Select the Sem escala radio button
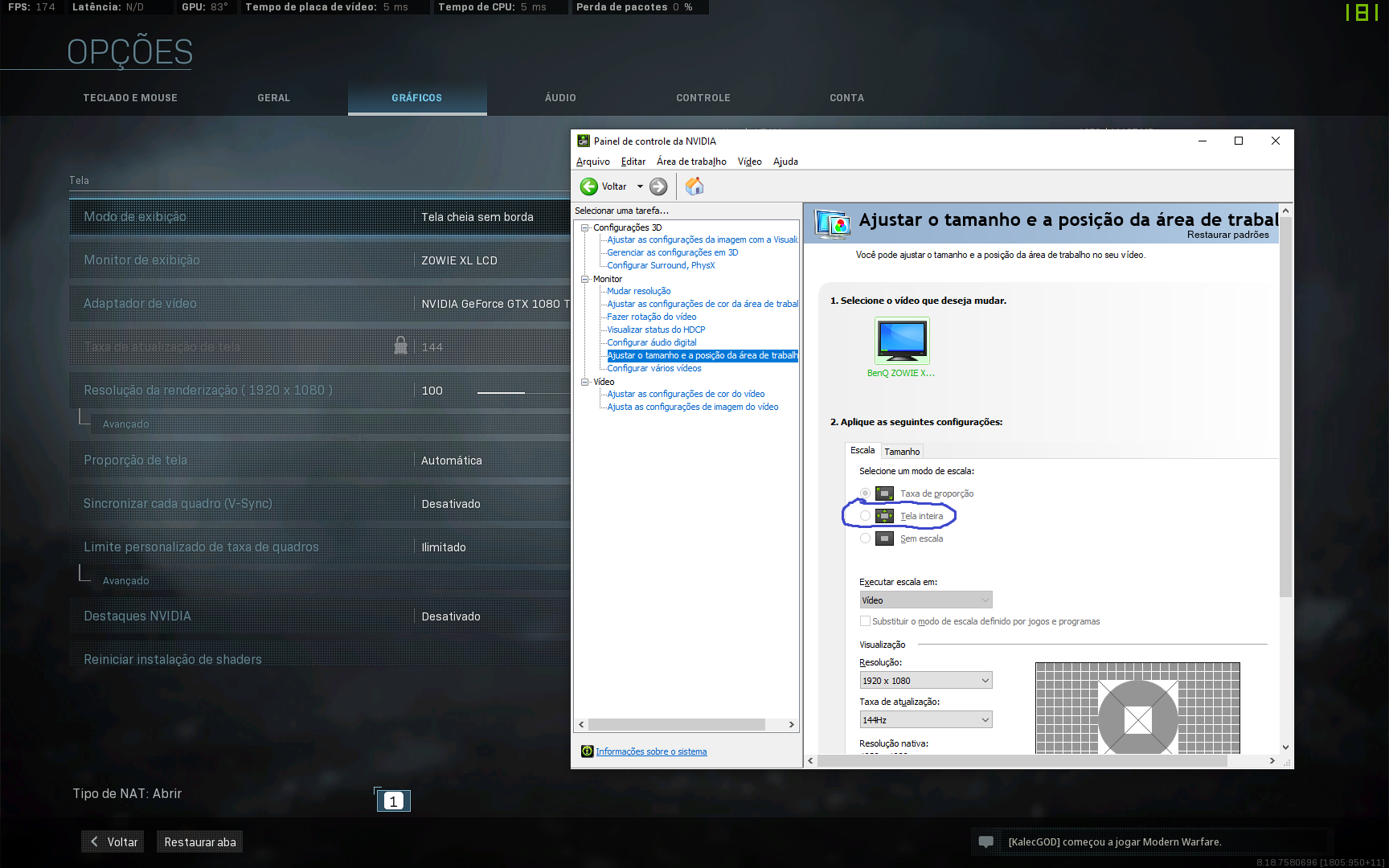1389x868 pixels. tap(865, 538)
